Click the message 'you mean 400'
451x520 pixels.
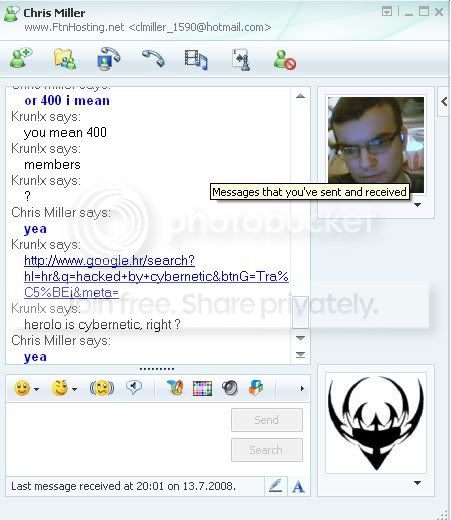(65, 133)
